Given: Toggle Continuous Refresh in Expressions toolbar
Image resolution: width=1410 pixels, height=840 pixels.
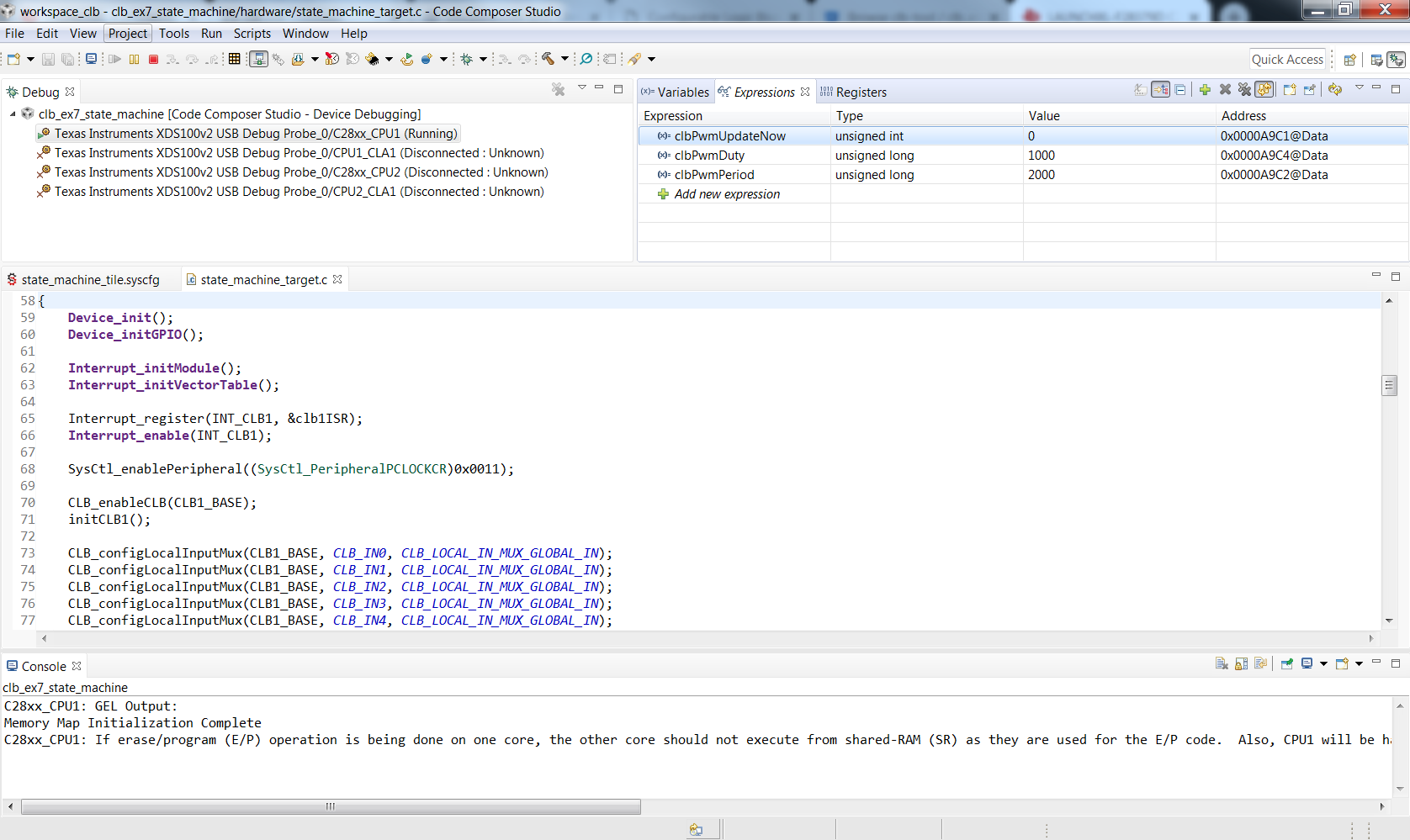Looking at the screenshot, I should (1264, 90).
